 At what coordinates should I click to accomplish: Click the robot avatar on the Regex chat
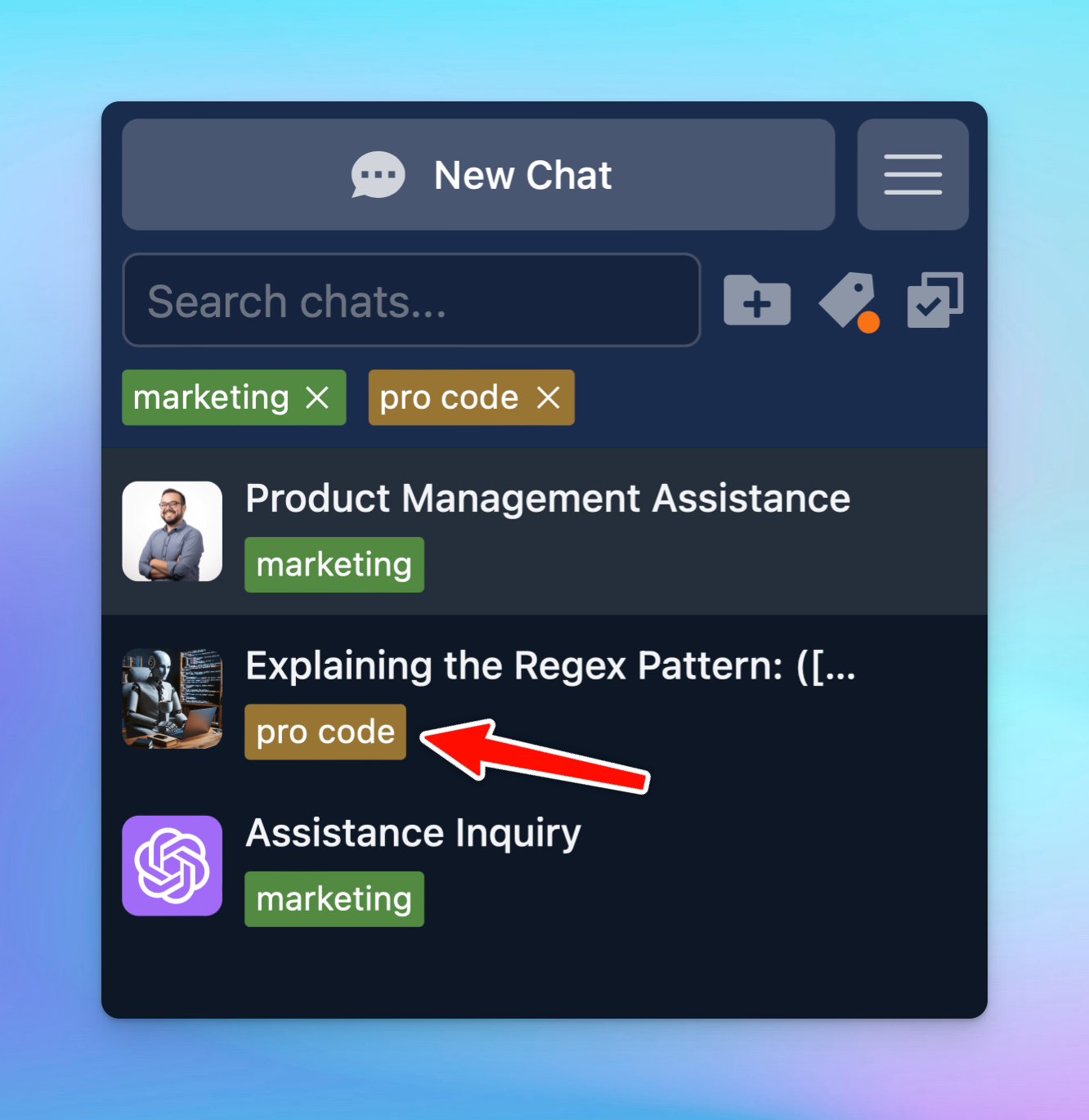(x=172, y=699)
